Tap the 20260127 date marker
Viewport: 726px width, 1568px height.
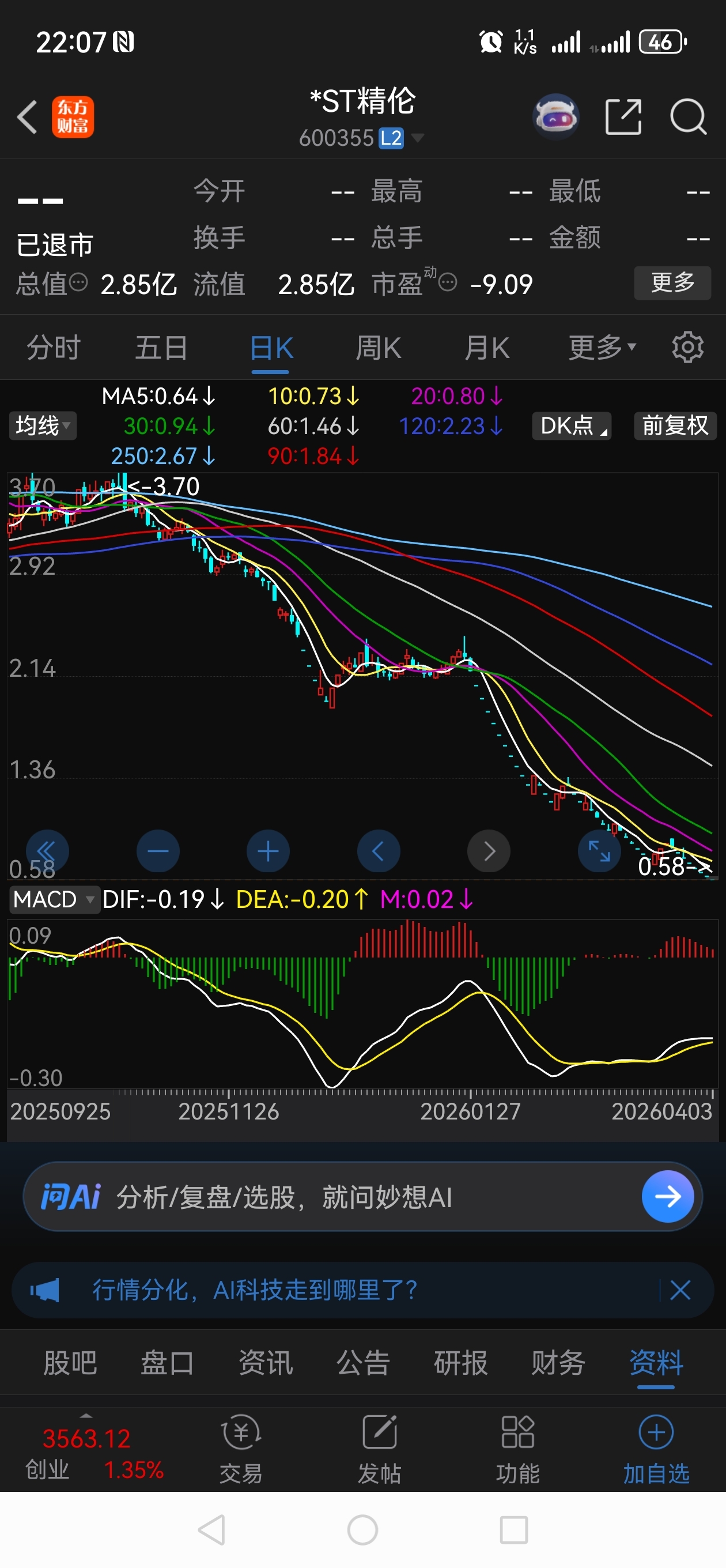coord(470,1111)
